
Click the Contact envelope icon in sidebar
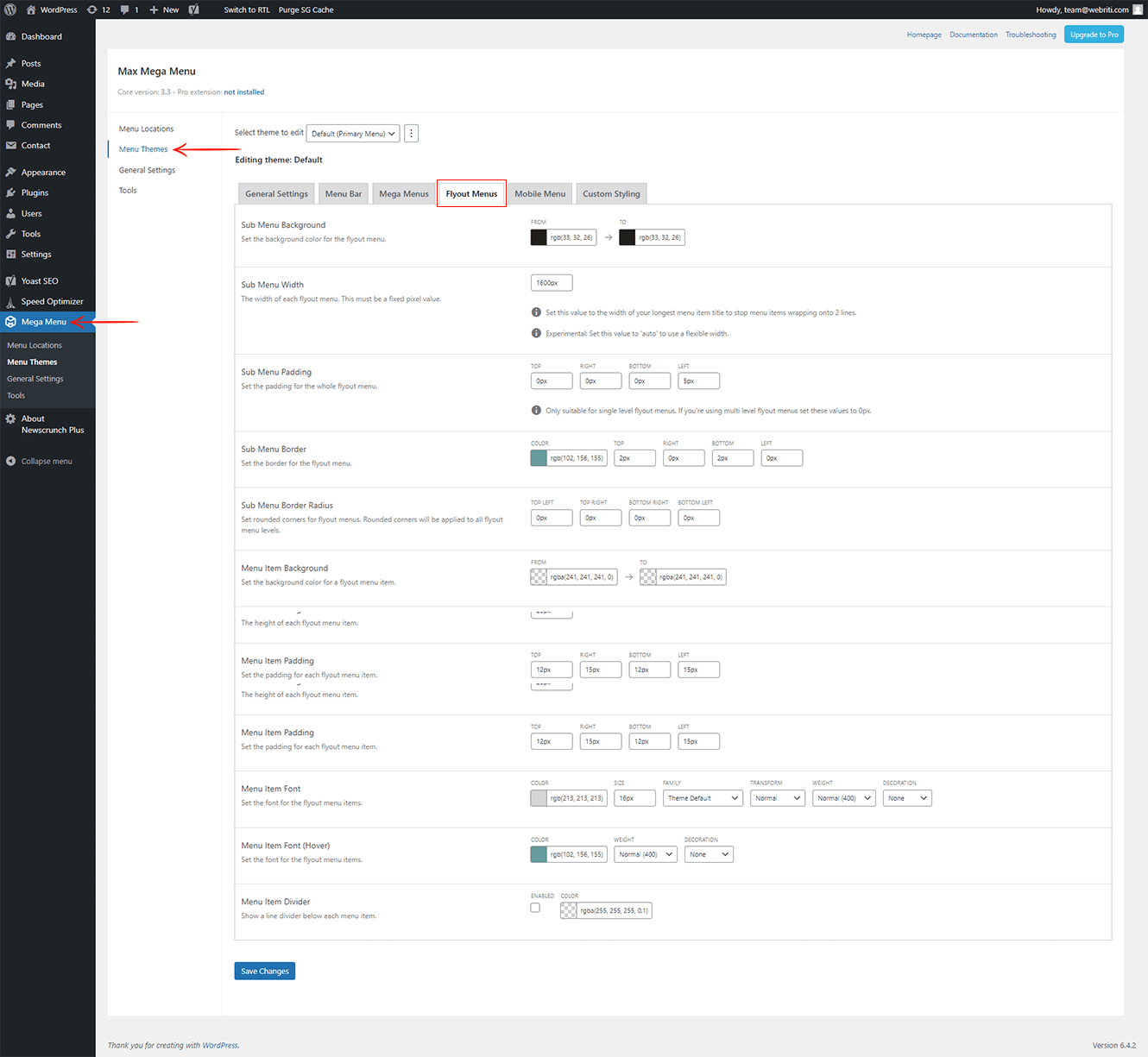pyautogui.click(x=11, y=145)
